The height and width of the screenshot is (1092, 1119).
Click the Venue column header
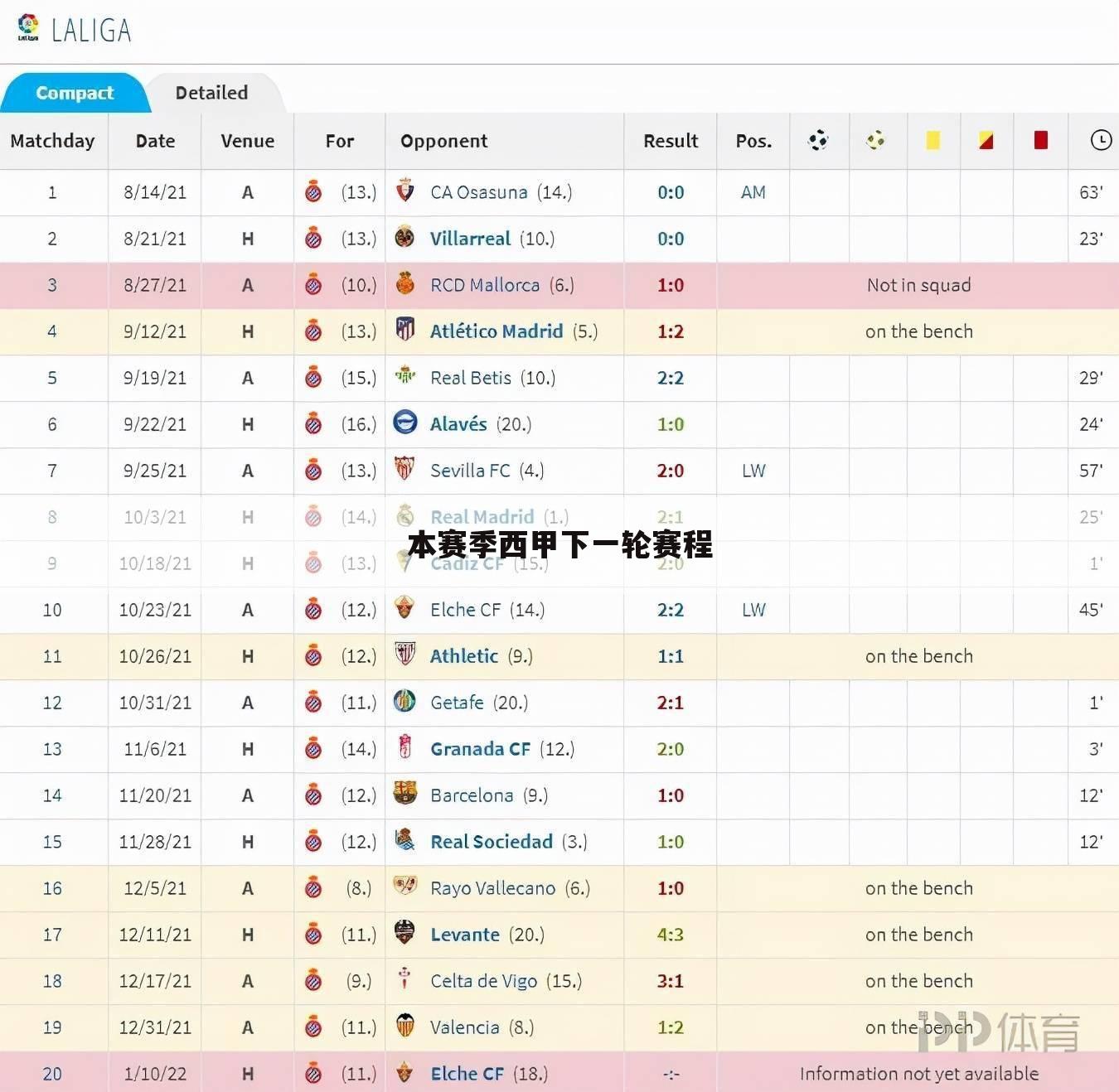tap(247, 141)
